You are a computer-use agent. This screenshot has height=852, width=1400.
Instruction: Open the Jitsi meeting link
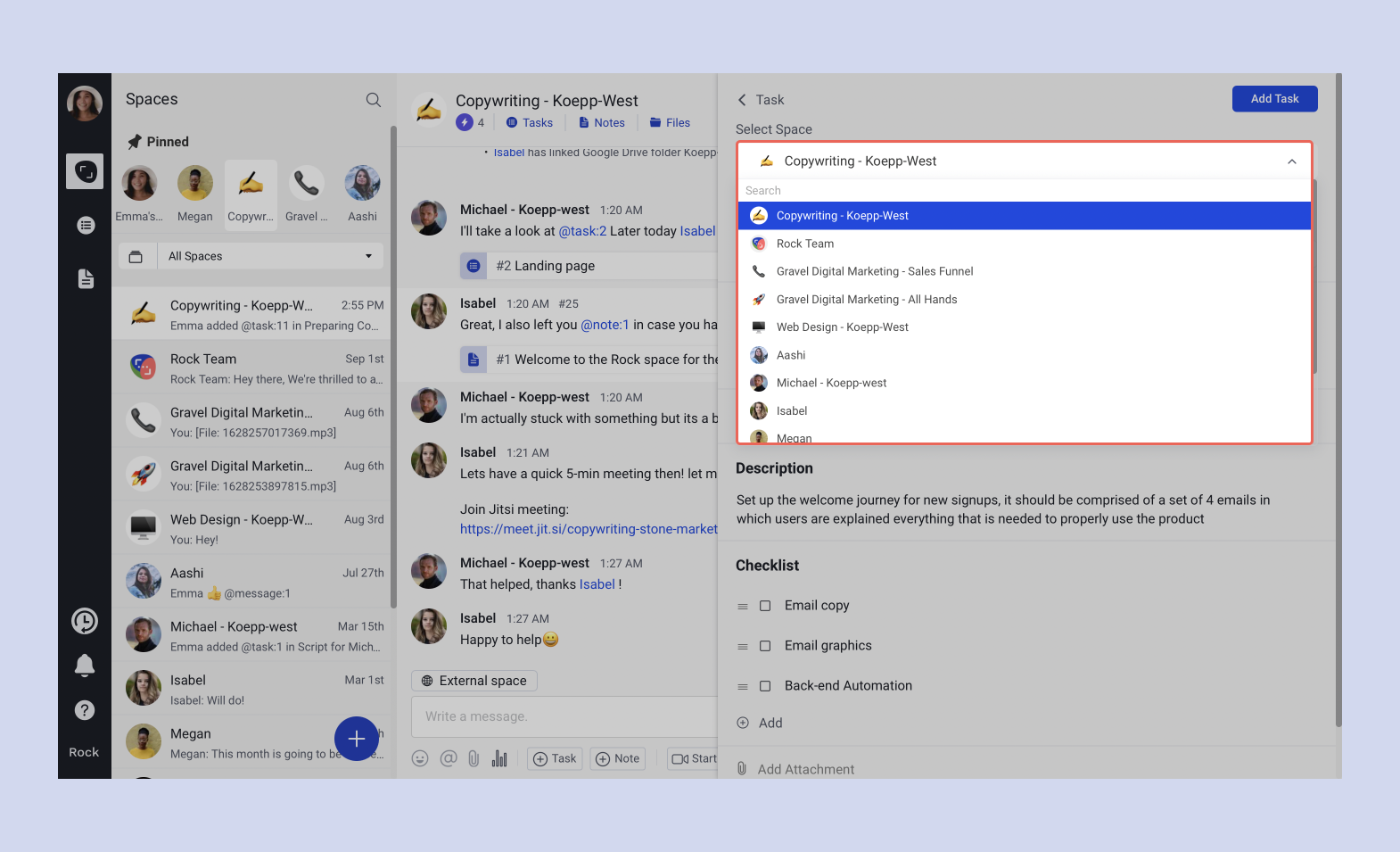(589, 529)
